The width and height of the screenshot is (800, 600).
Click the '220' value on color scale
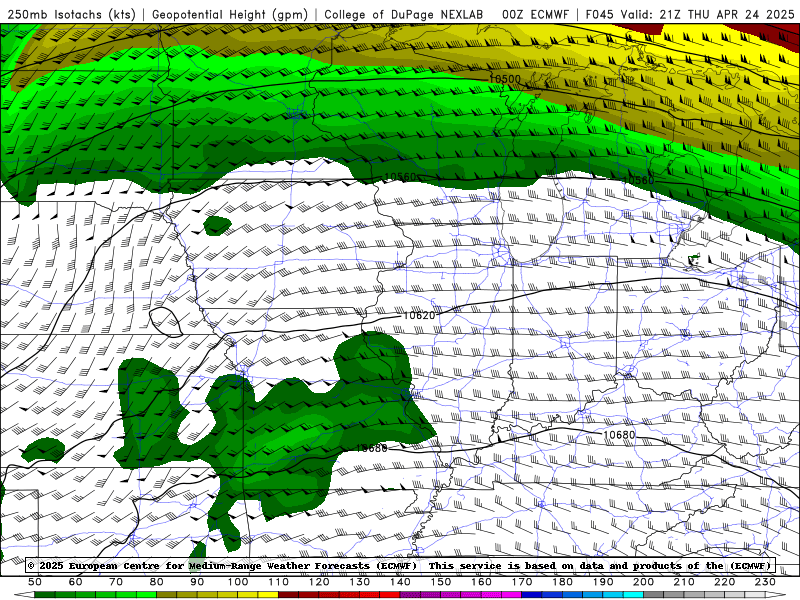(724, 582)
